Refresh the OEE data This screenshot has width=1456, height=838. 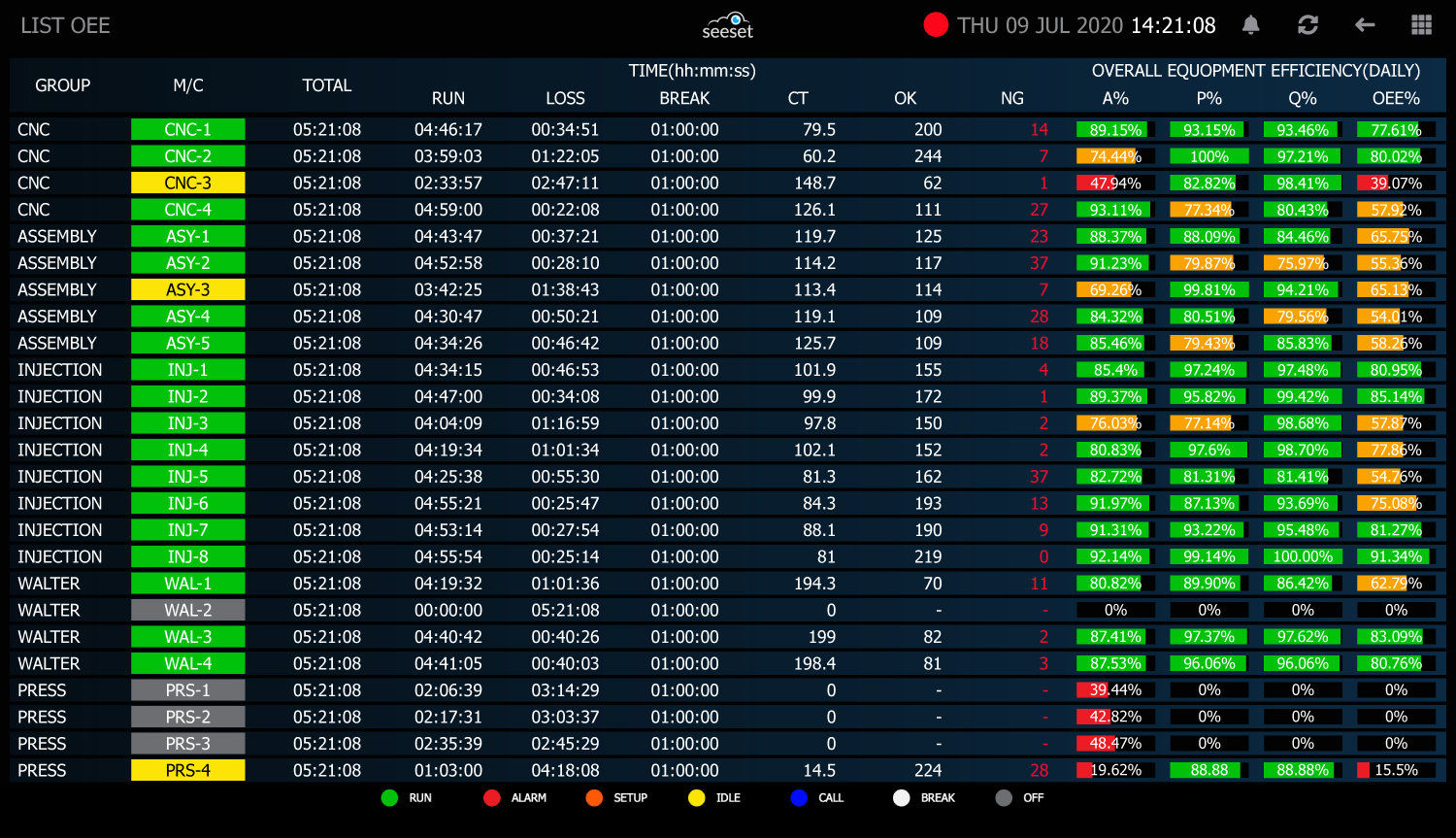[1307, 25]
